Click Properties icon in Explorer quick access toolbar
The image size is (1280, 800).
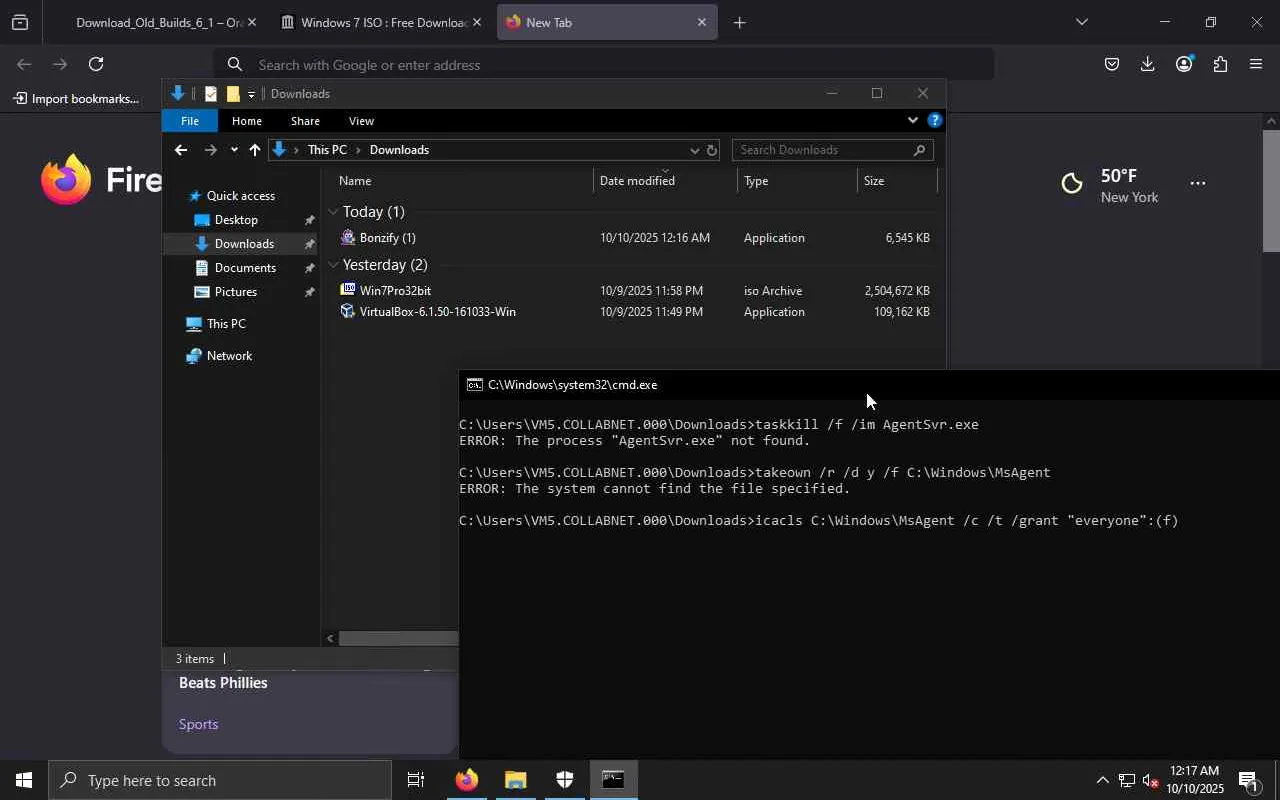211,94
